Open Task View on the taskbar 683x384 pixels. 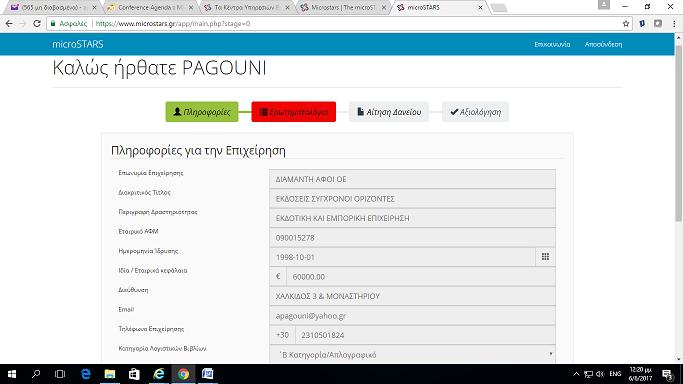[x=60, y=374]
